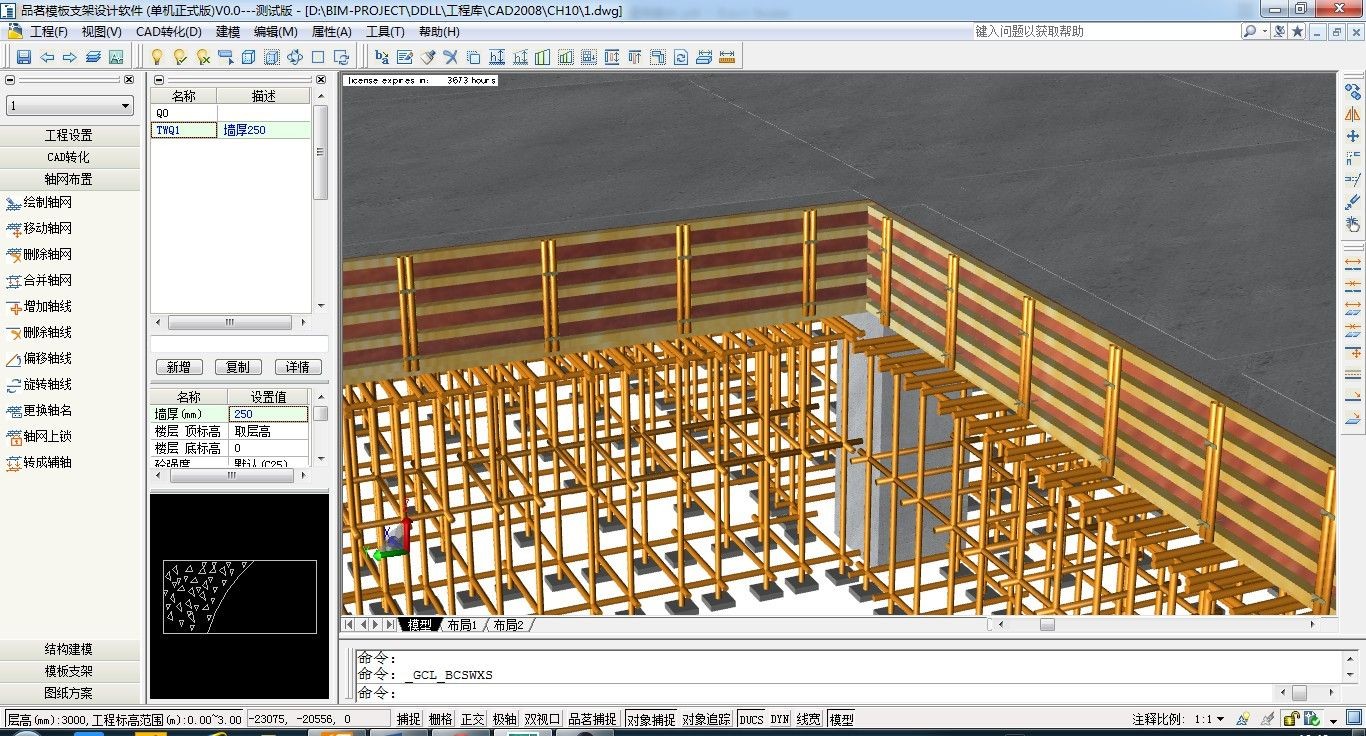Expand the 结构建模 panel section

pos(68,649)
